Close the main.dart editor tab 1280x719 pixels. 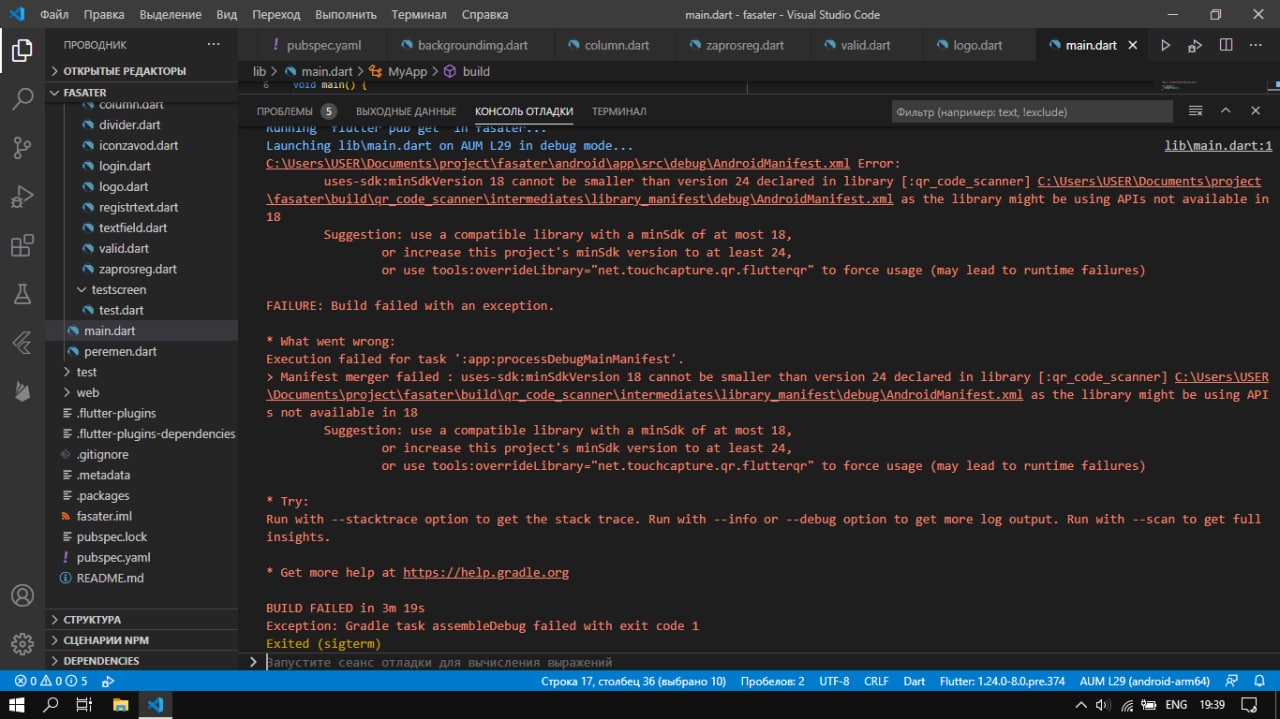point(1133,46)
